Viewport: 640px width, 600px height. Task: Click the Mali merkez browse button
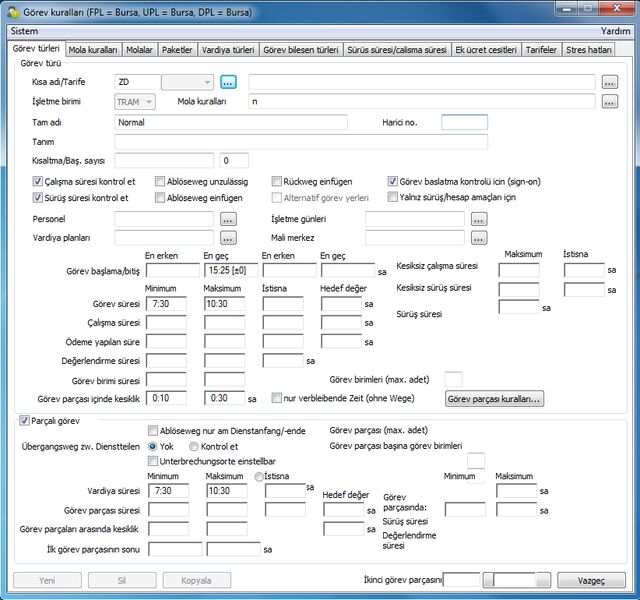479,238
